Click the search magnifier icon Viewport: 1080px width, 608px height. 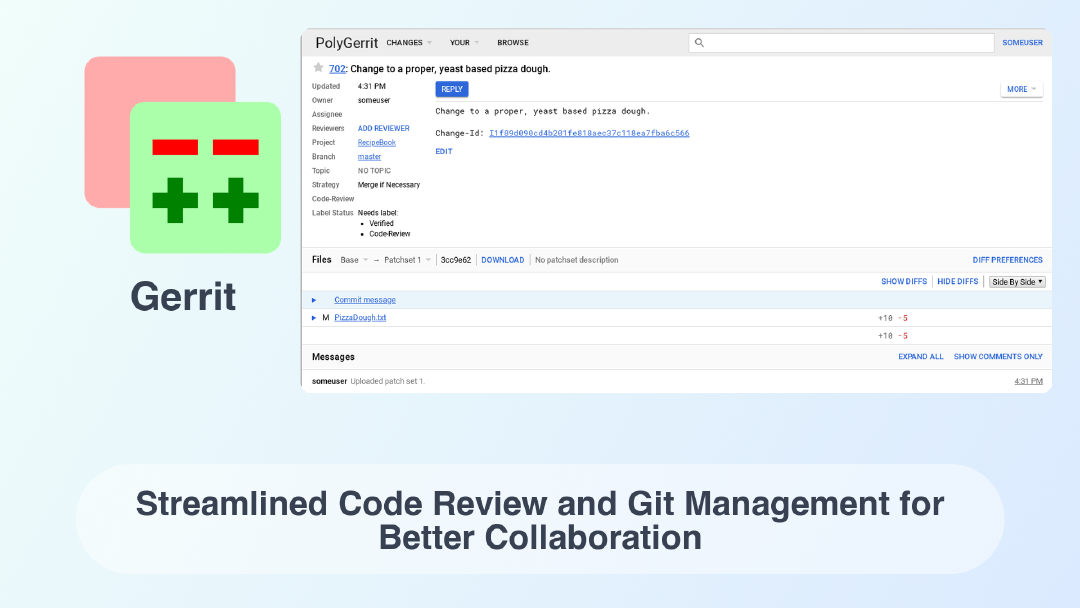coord(699,43)
